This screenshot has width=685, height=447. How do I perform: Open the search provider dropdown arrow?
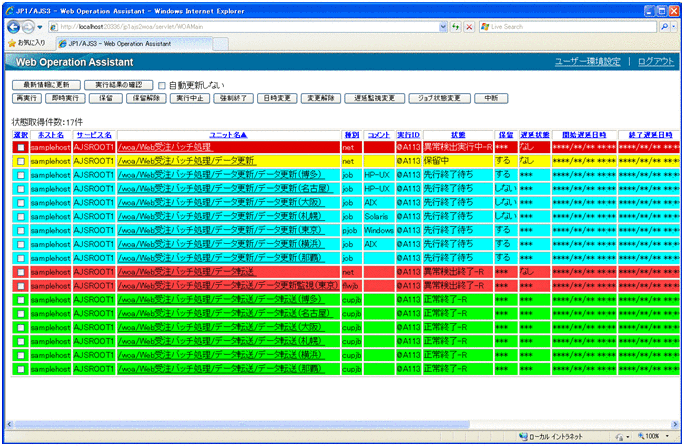[x=677, y=26]
